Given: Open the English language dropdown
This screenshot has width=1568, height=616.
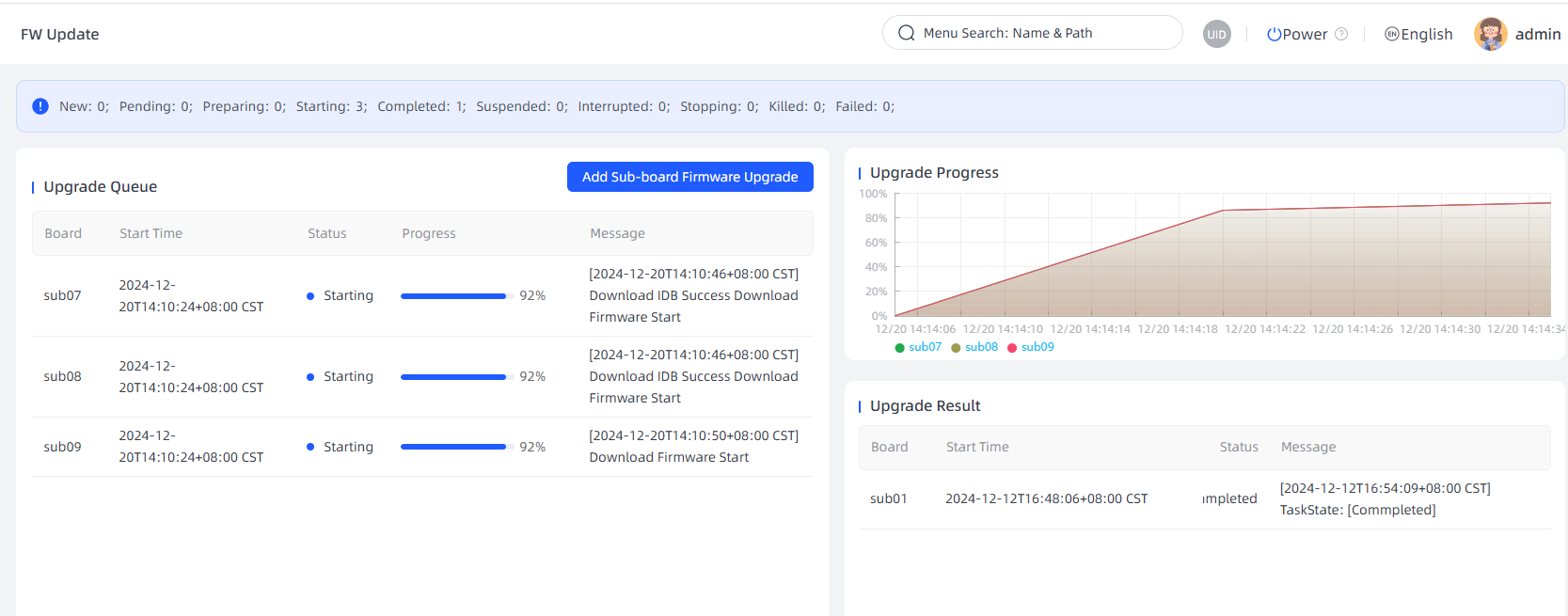Looking at the screenshot, I should [1418, 34].
